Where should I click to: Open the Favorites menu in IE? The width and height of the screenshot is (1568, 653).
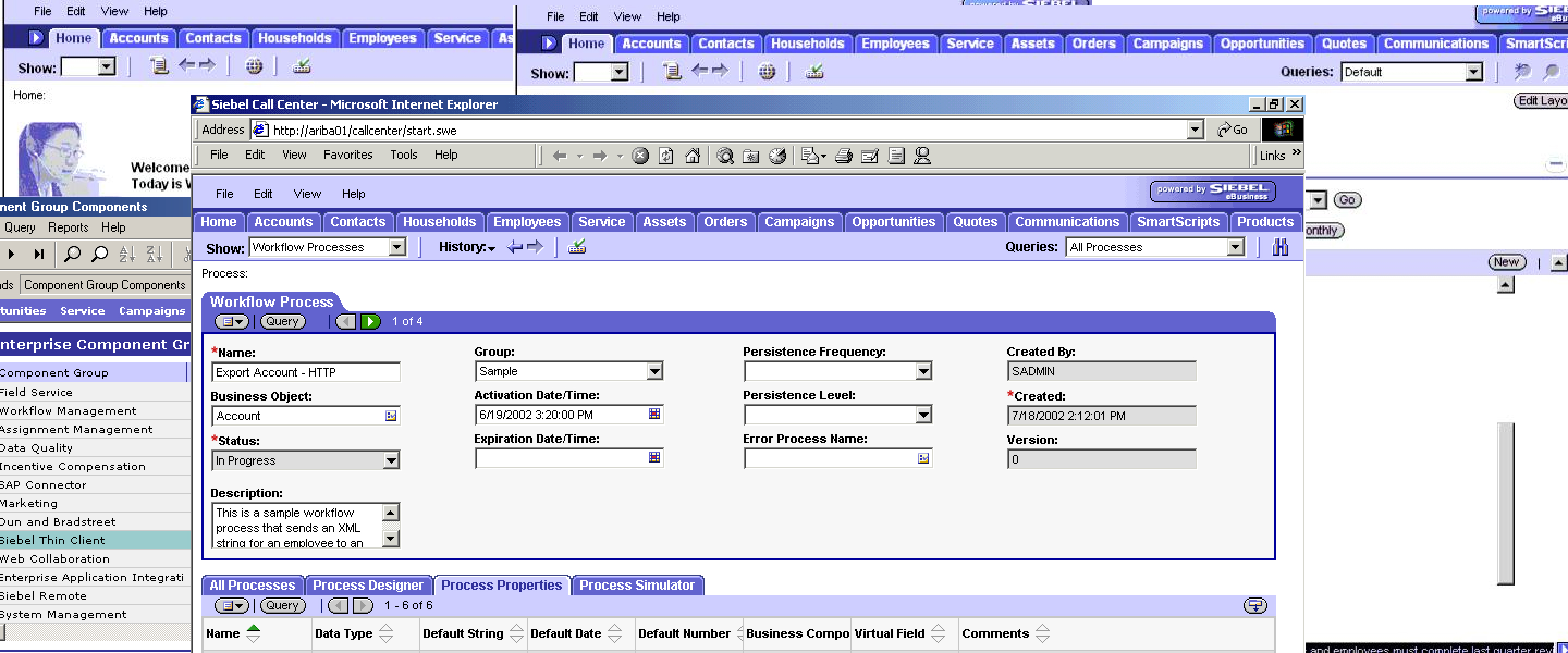(x=347, y=155)
